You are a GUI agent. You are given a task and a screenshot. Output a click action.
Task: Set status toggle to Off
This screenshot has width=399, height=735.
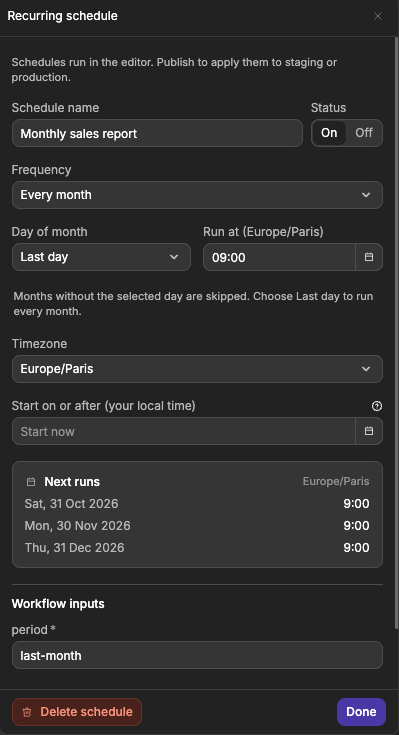click(364, 133)
